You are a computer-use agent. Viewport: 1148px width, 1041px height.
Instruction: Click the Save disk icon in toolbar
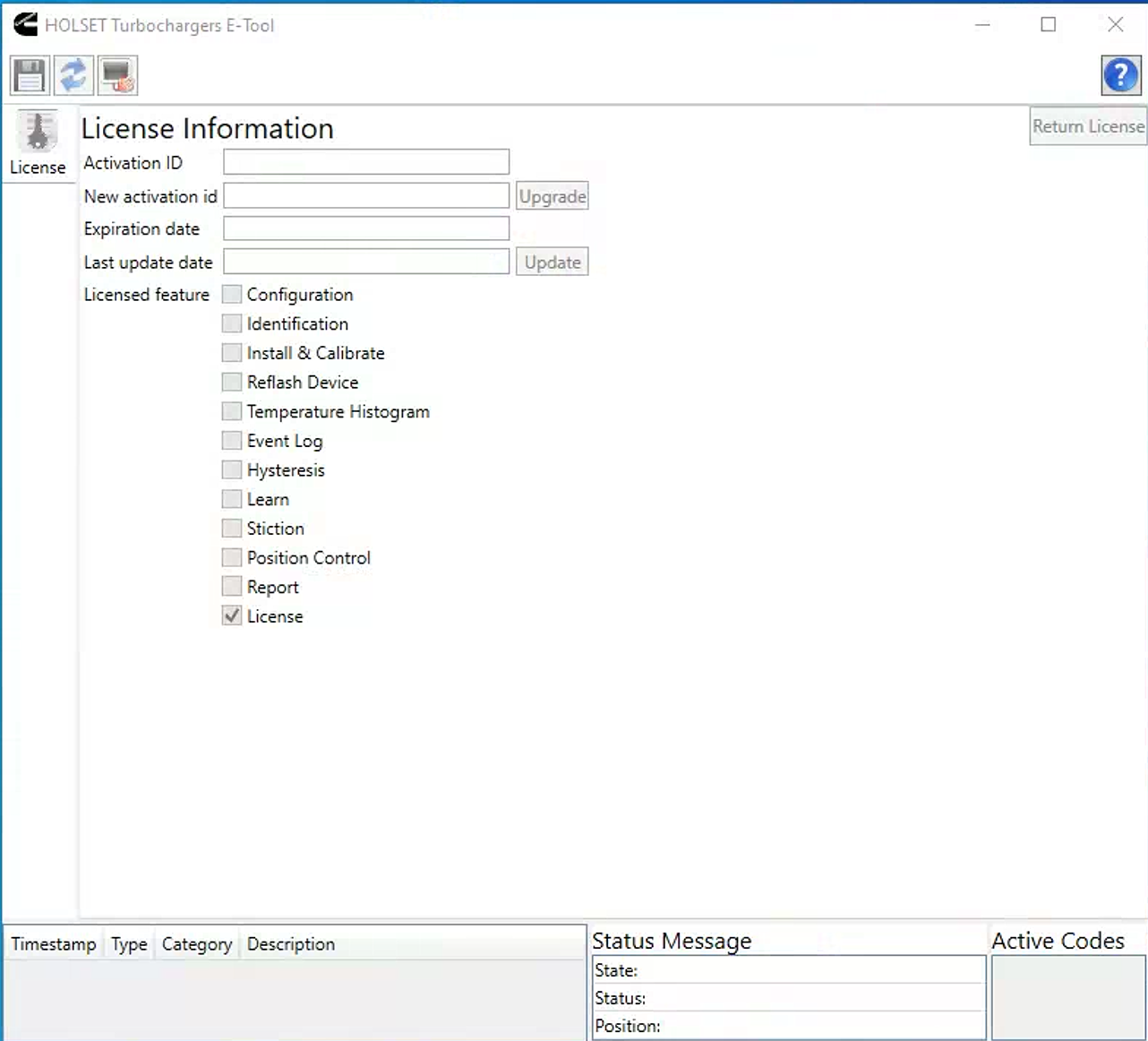pyautogui.click(x=30, y=75)
